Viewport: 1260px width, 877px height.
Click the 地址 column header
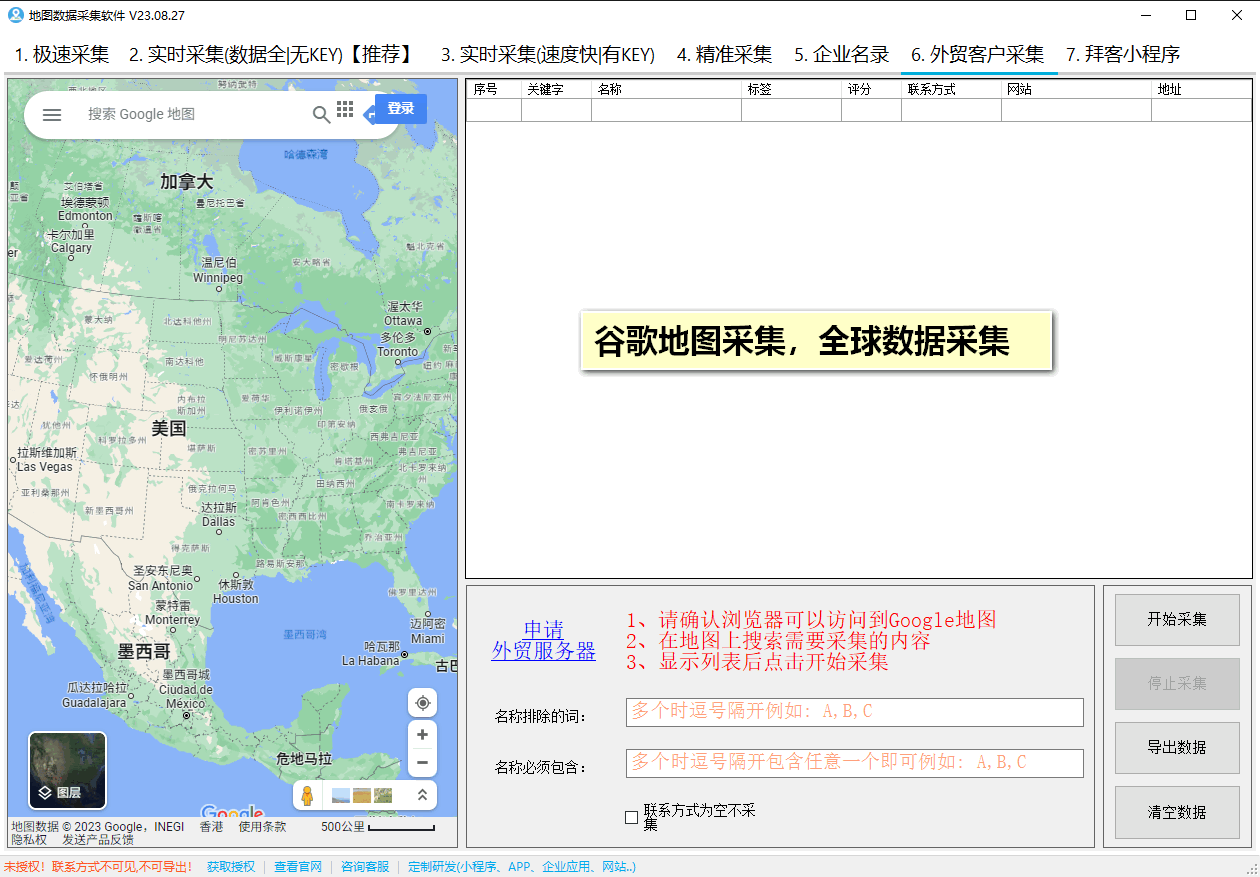click(1202, 89)
